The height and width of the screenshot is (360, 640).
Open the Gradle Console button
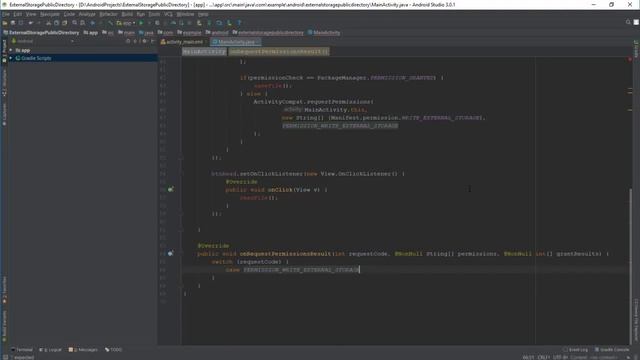point(612,350)
